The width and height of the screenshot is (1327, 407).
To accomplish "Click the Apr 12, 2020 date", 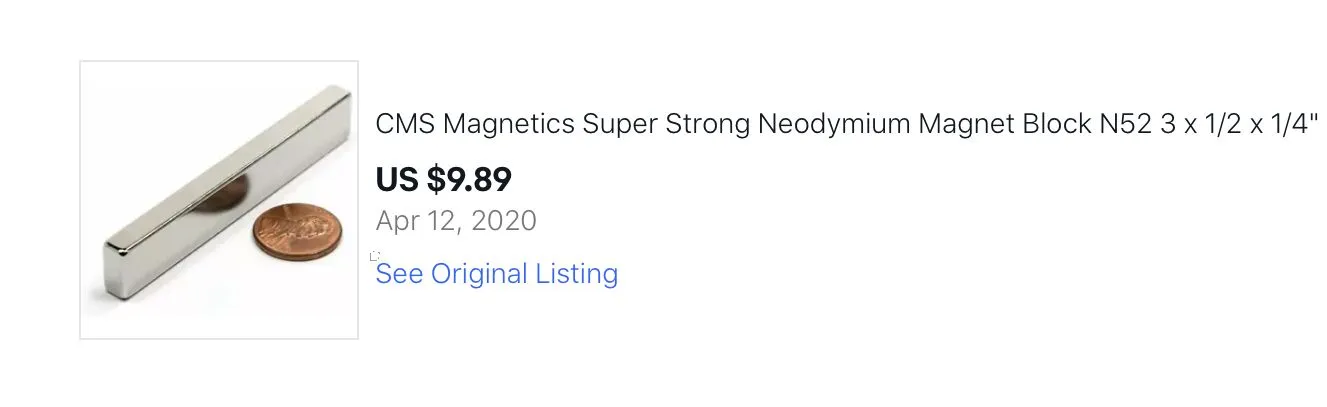I will (456, 221).
